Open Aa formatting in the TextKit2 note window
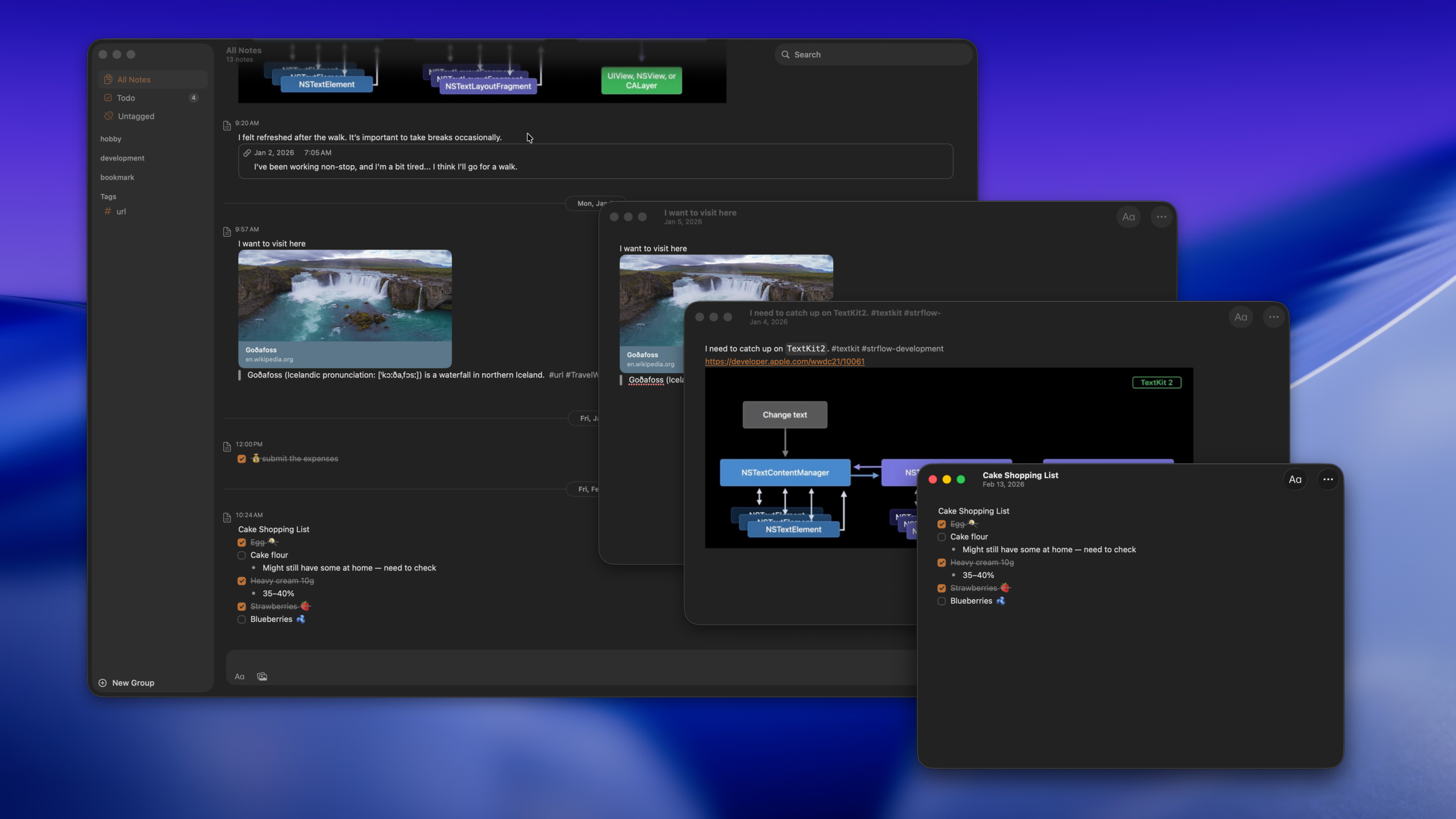This screenshot has width=1456, height=819. (1241, 317)
